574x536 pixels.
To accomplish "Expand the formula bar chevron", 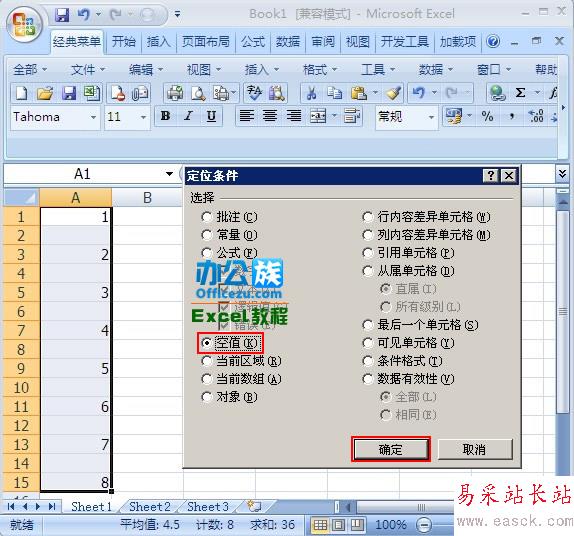I will coord(563,173).
